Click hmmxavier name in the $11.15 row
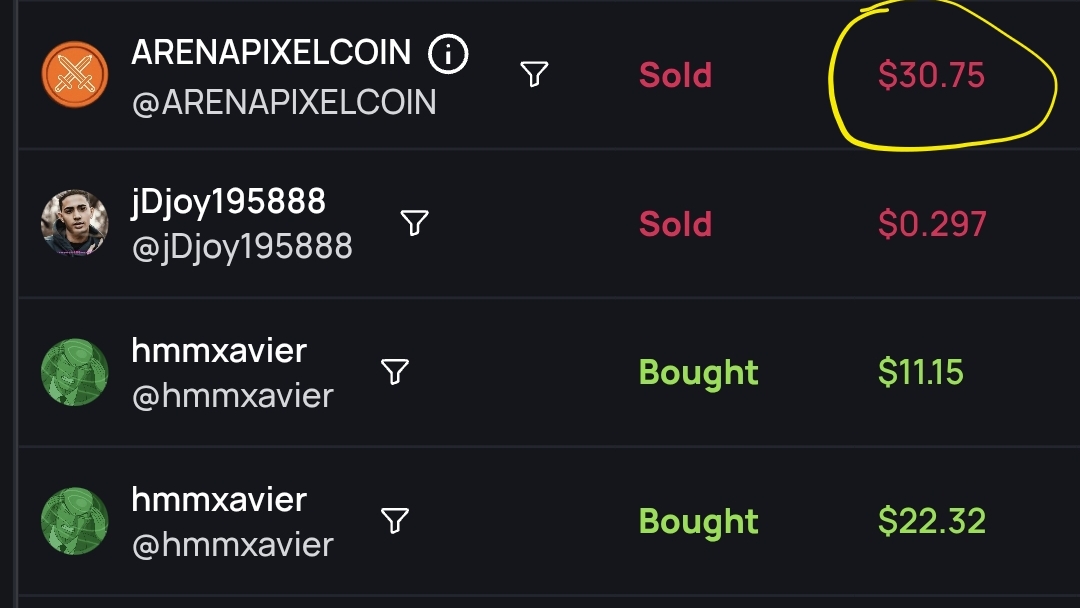 [x=219, y=351]
